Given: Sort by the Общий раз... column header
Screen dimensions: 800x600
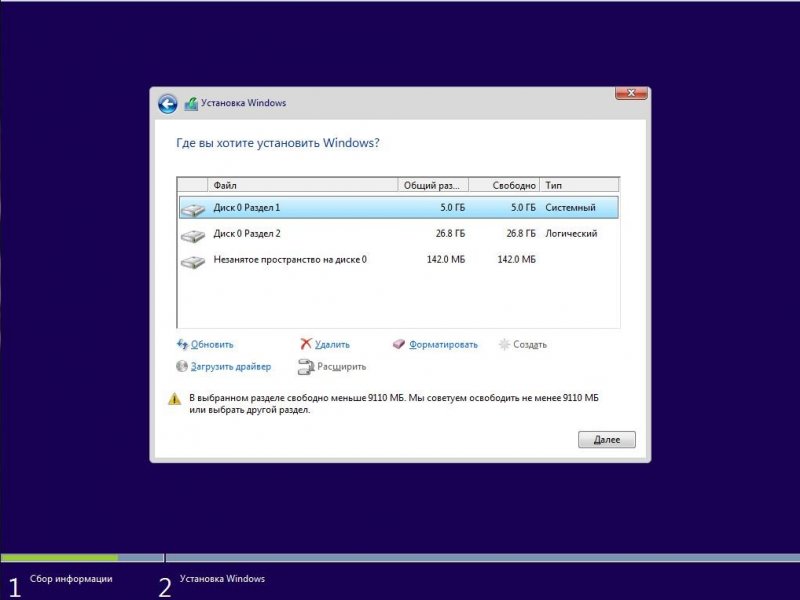Looking at the screenshot, I should (x=433, y=185).
